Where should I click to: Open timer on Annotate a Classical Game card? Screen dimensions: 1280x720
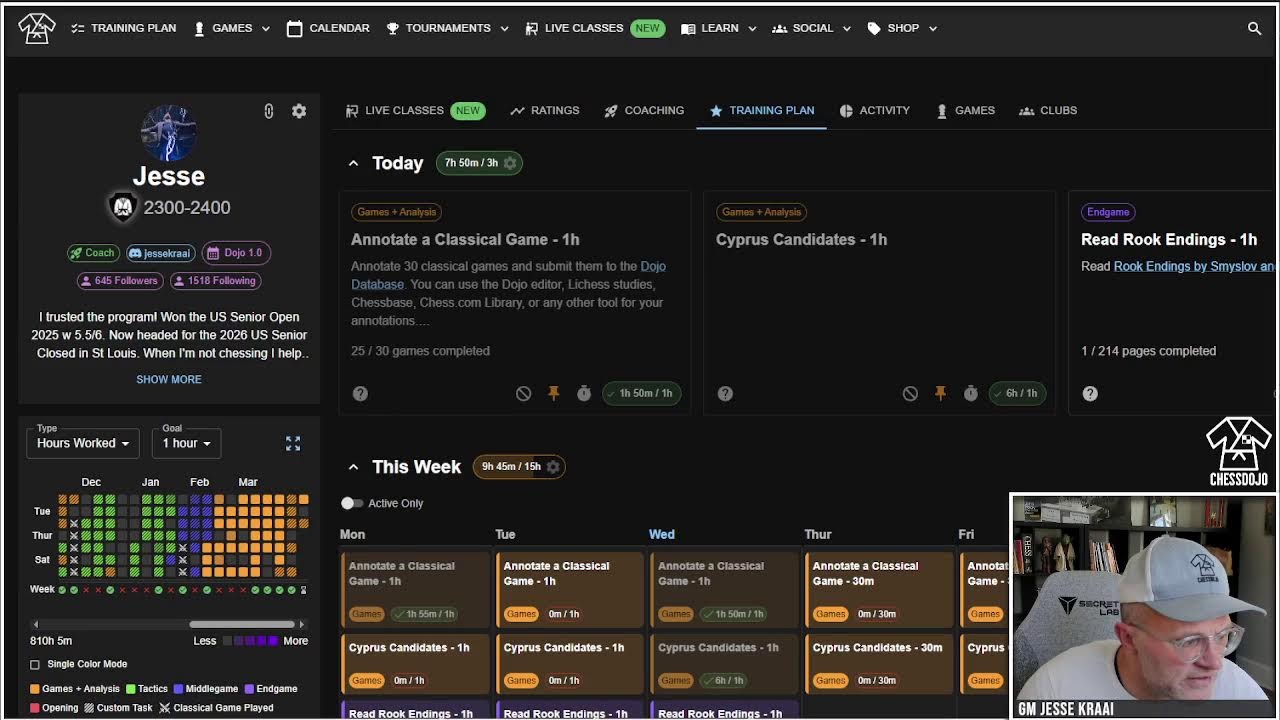(584, 393)
